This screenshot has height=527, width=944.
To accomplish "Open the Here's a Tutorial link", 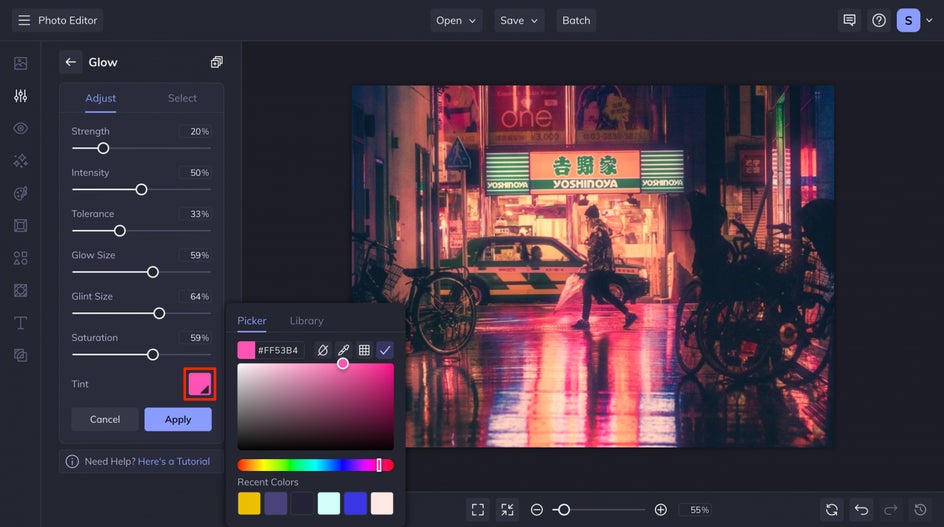I will pos(174,462).
